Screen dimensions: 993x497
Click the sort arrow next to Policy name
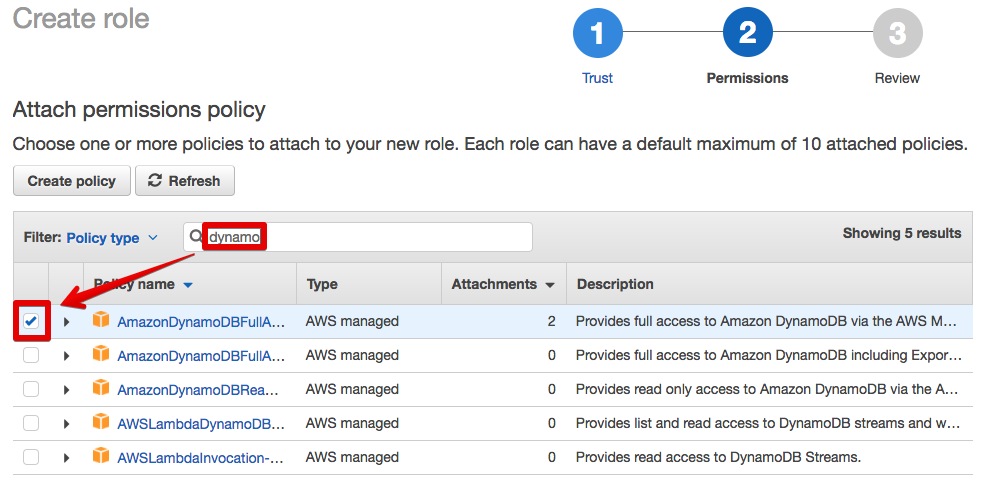pos(188,286)
